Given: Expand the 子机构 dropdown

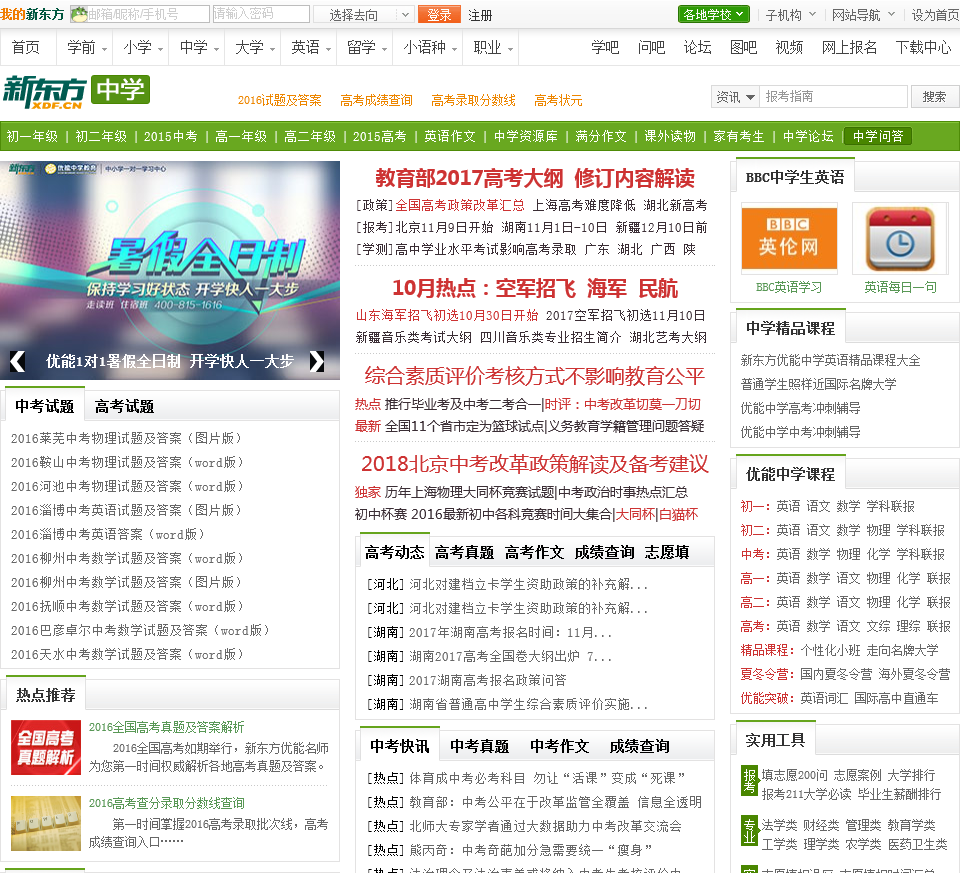Looking at the screenshot, I should [x=790, y=15].
